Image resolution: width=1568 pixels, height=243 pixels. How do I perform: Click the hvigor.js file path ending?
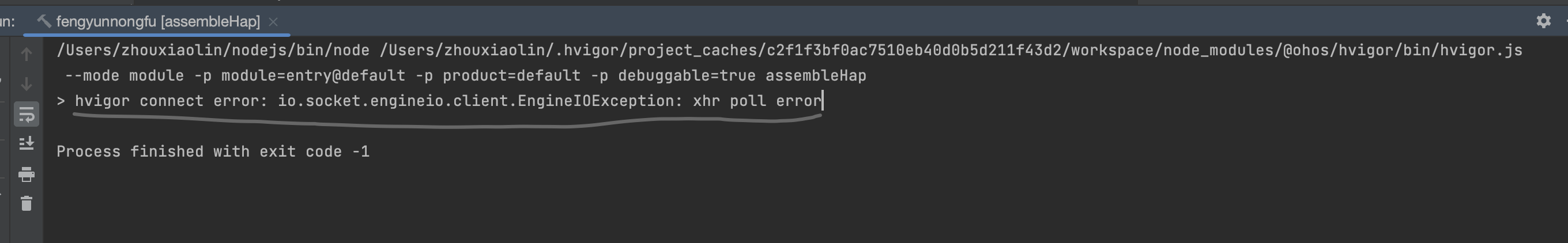pyautogui.click(x=1480, y=51)
